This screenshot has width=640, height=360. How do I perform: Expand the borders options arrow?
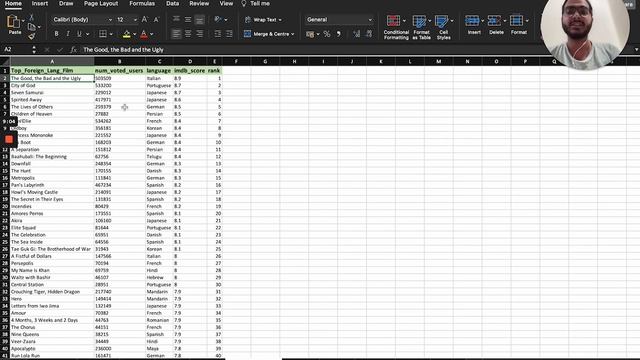[x=111, y=34]
